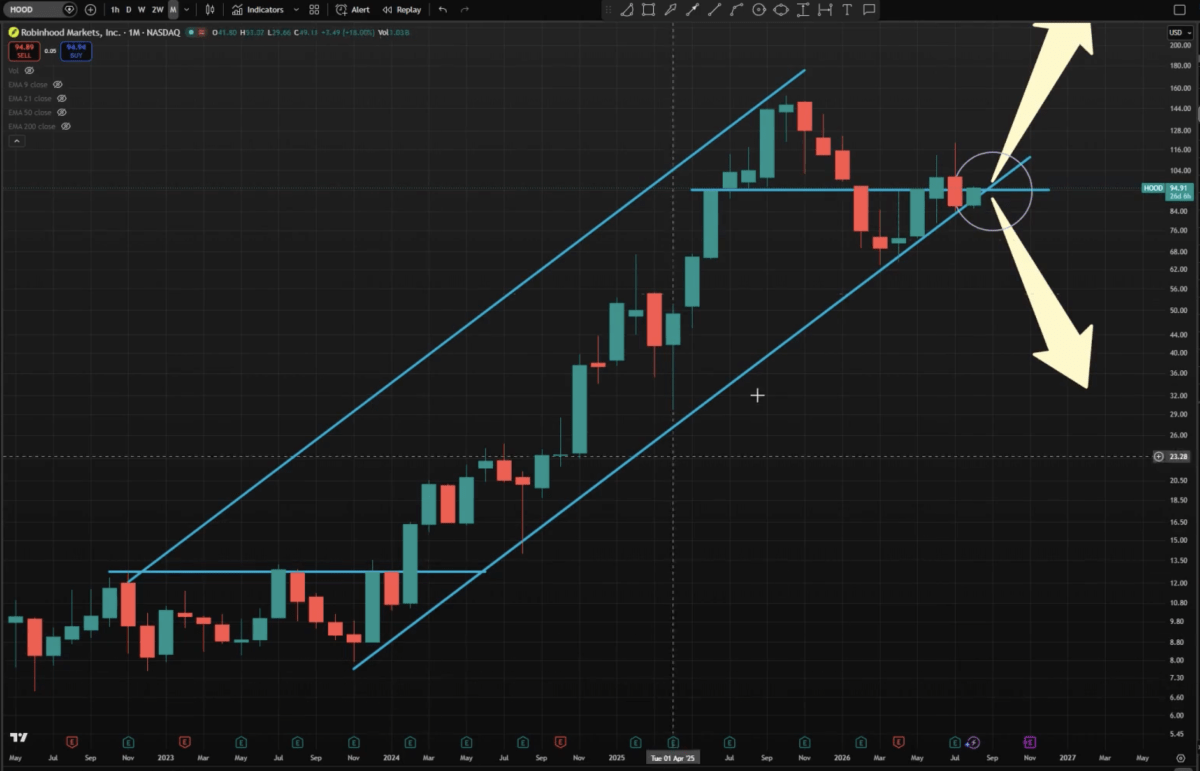Screen dimensions: 1200x771
Task: Select the rectangle drawing tool
Action: pos(648,10)
